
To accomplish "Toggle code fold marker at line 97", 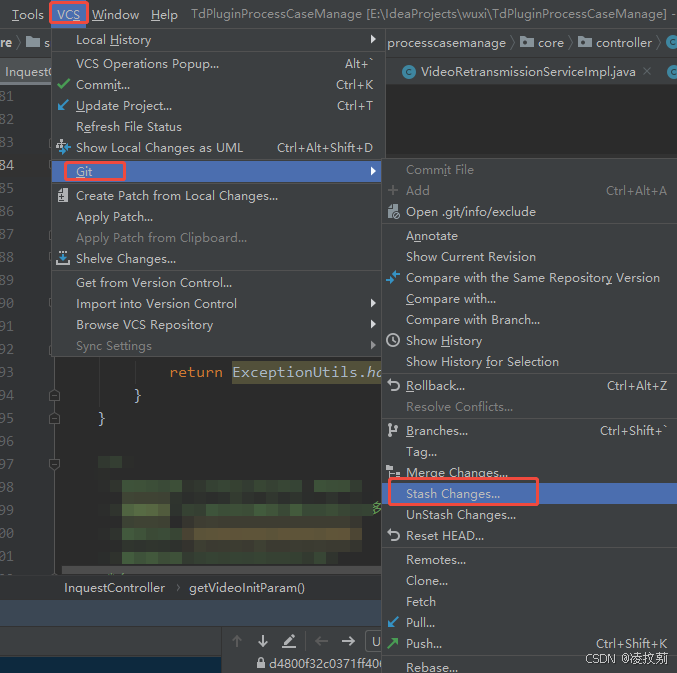I will click(54, 464).
